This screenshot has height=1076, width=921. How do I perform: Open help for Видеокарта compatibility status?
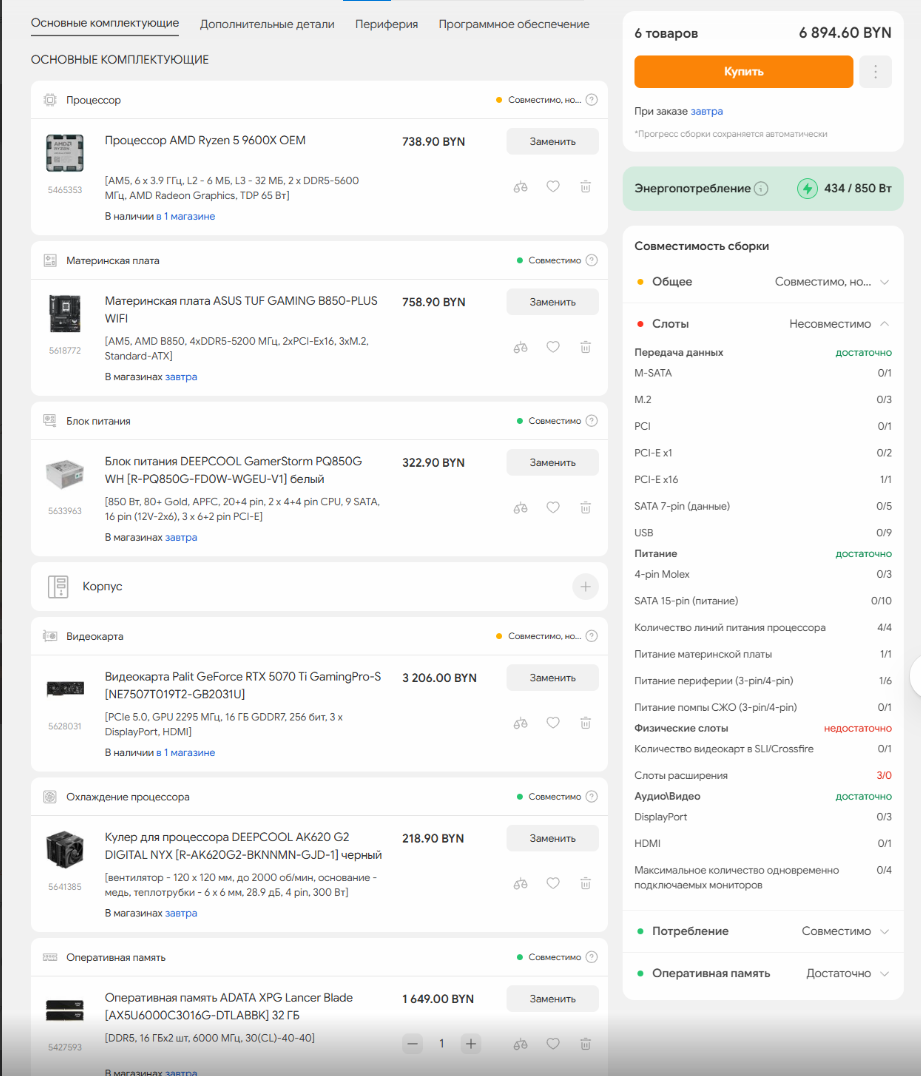[x=592, y=637]
